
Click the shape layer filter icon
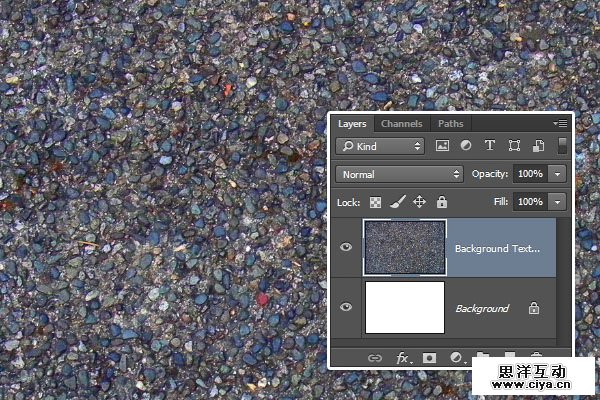click(514, 146)
